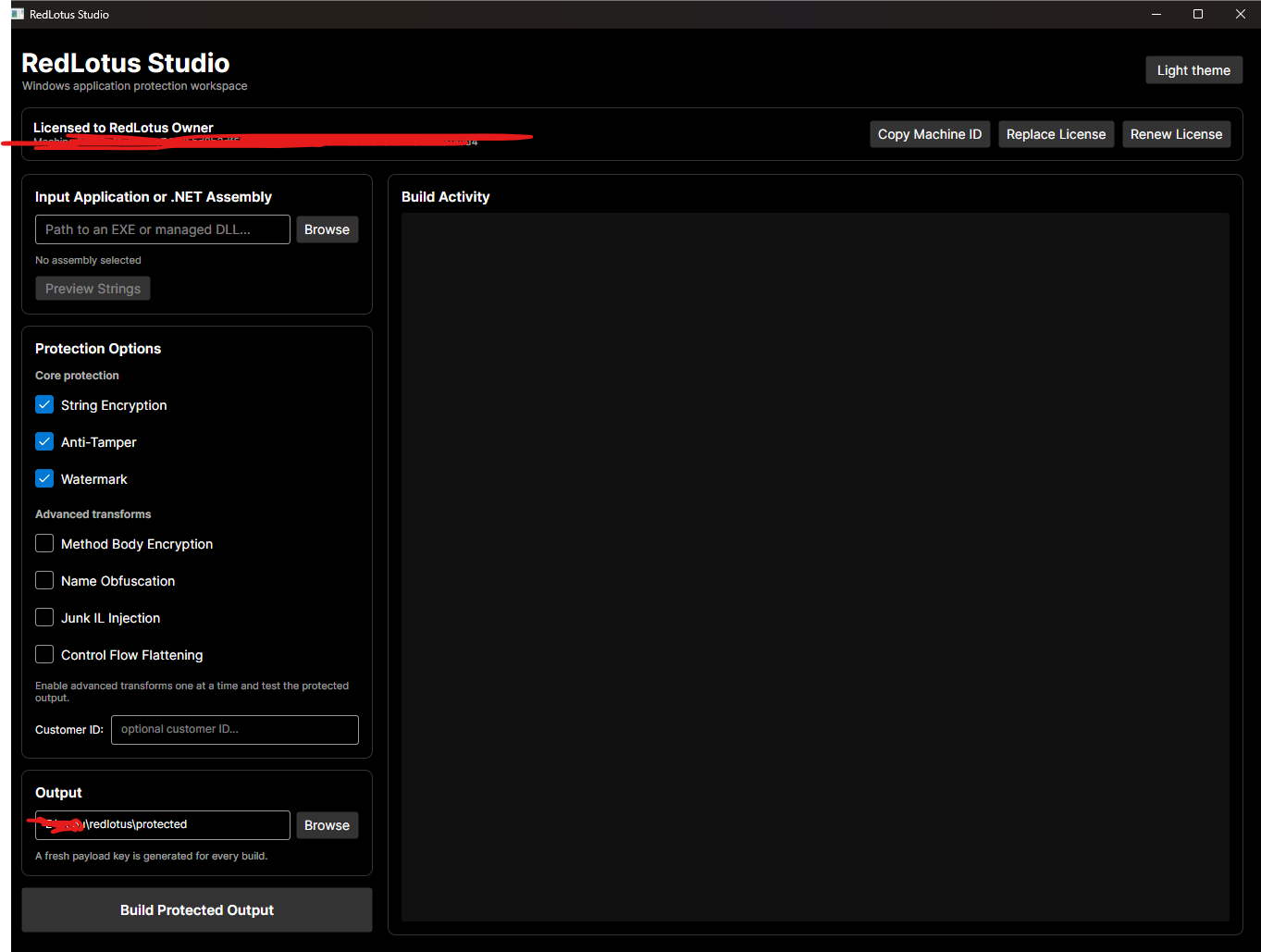Viewport: 1261px width, 952px height.
Task: Click the 'Input Application or .NET Assembly' heading
Action: coord(154,197)
